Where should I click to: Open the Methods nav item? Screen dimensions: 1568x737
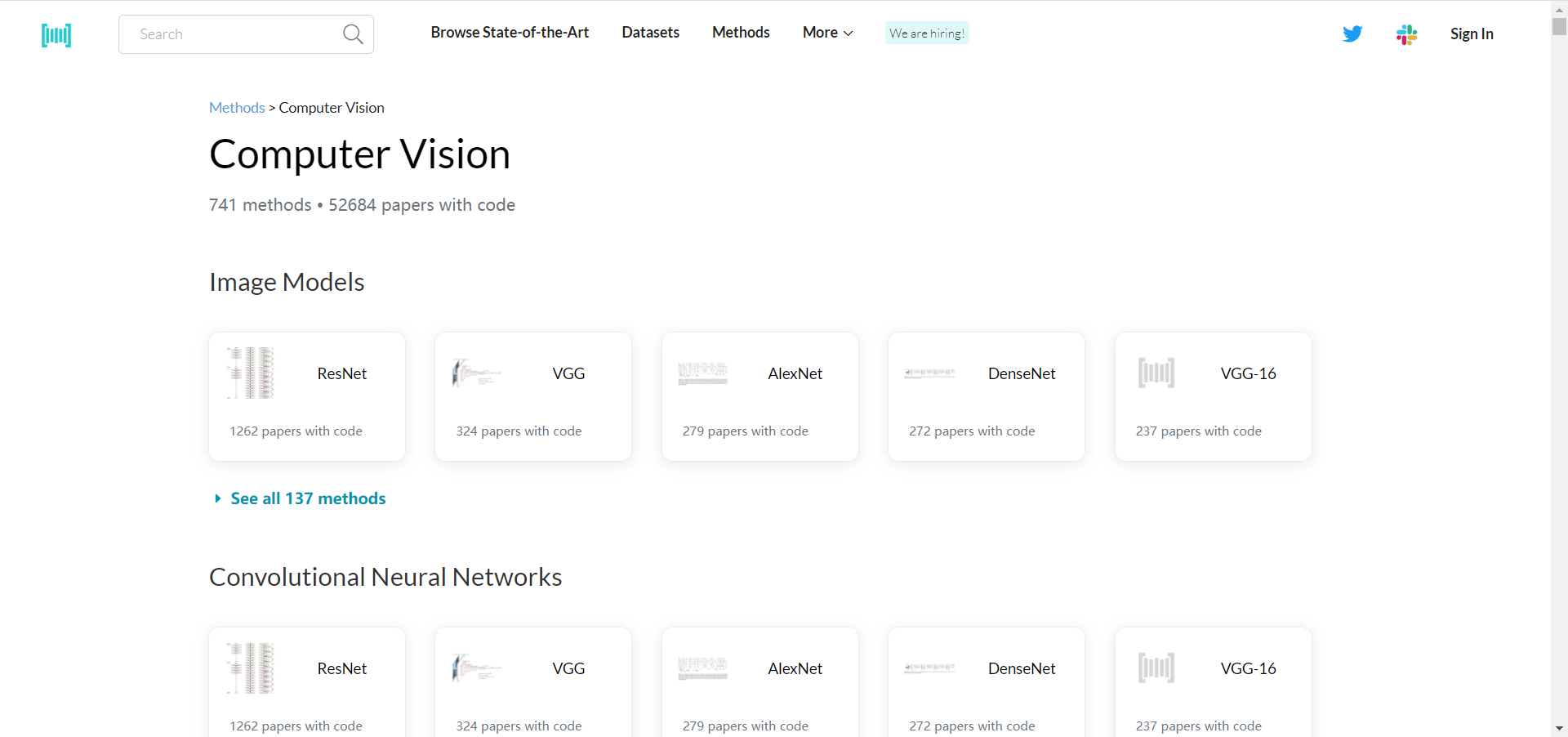(741, 33)
